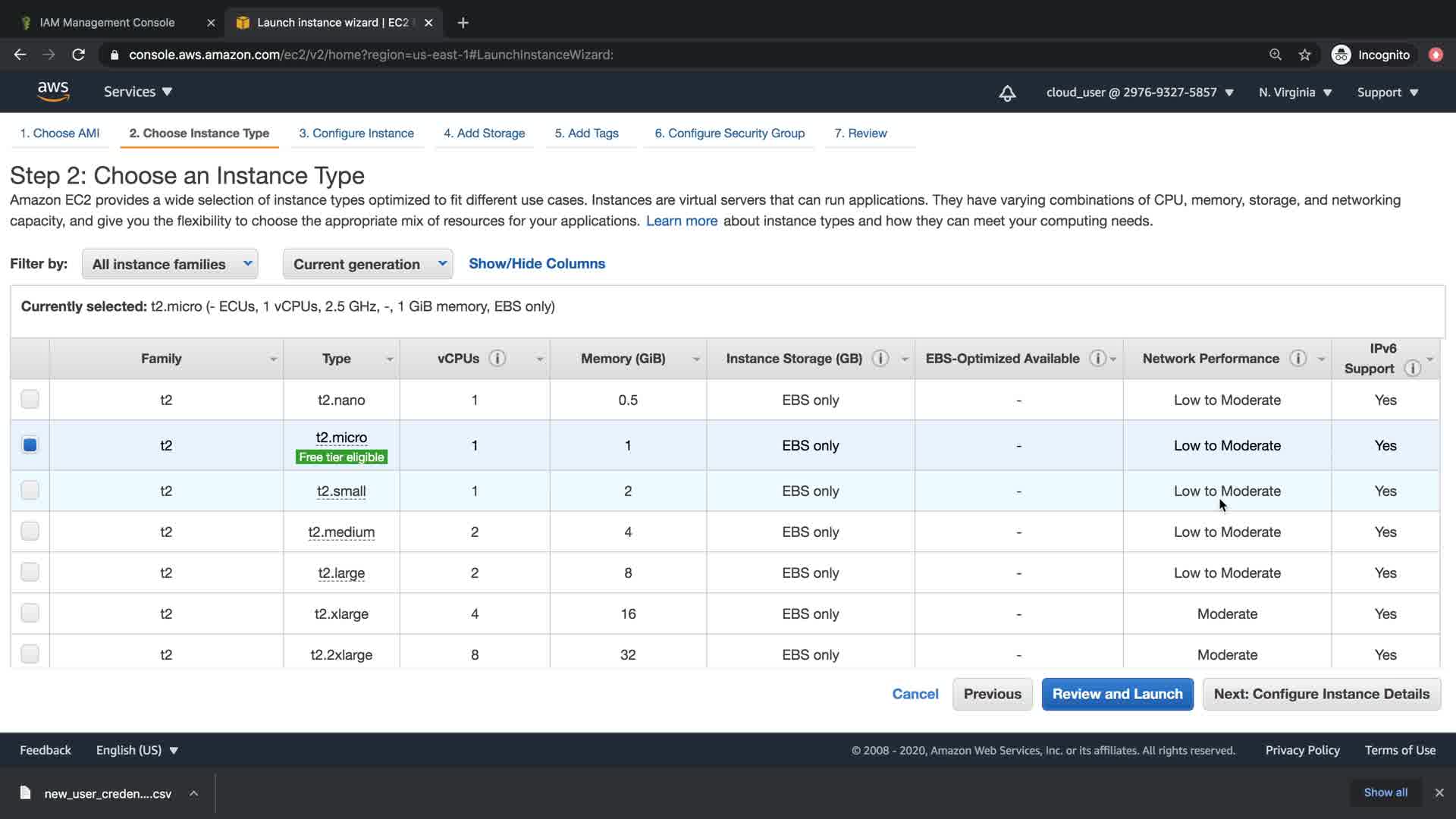The width and height of the screenshot is (1456, 819).
Task: Open All instance families filter dropdown
Action: (x=170, y=264)
